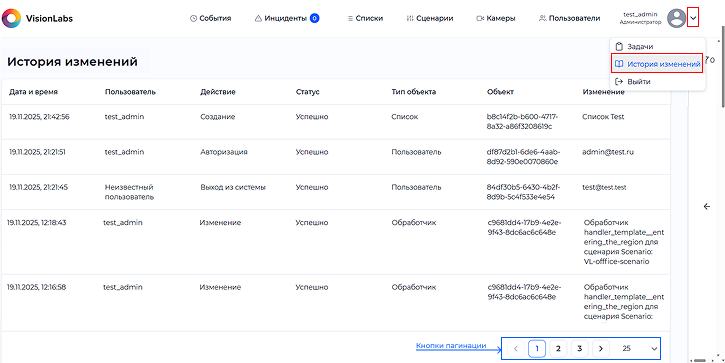Click the Выход из системы action cell
This screenshot has height=363, width=725.
coord(233,187)
